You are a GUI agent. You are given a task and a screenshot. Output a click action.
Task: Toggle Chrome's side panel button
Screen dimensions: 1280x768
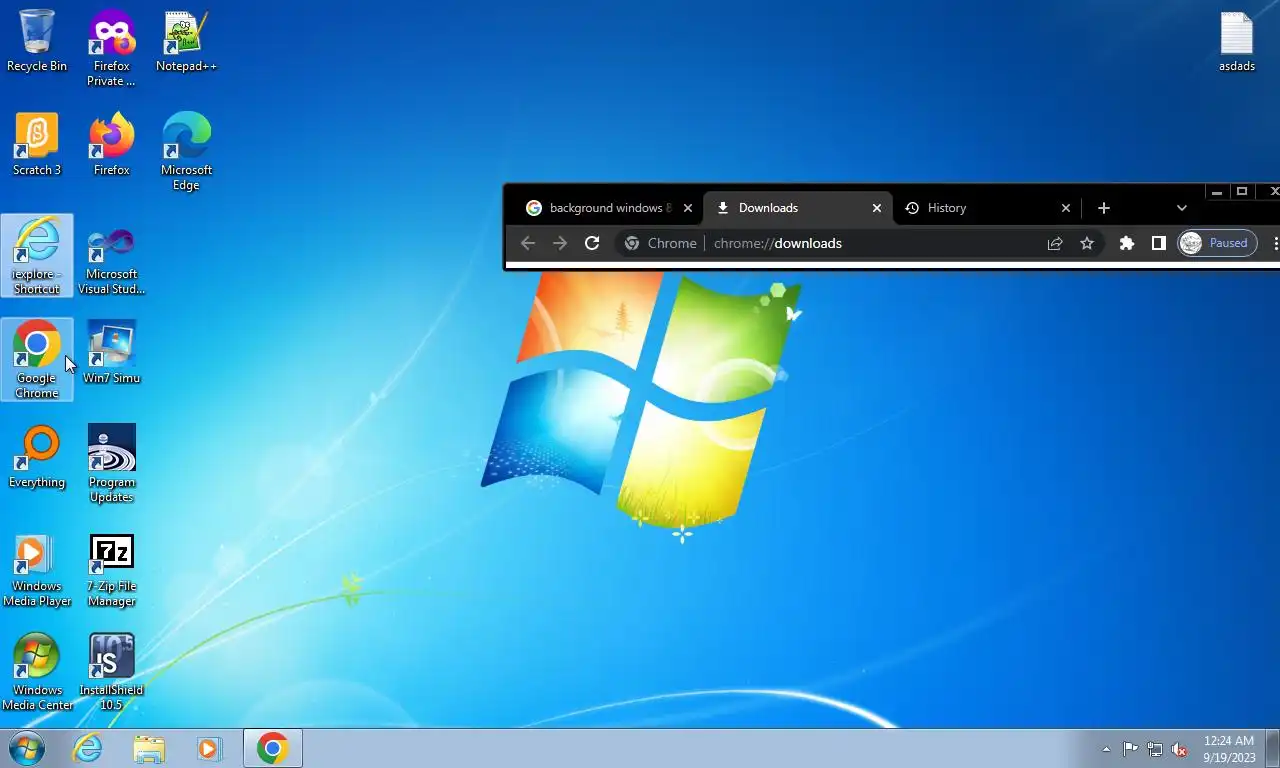pos(1159,243)
